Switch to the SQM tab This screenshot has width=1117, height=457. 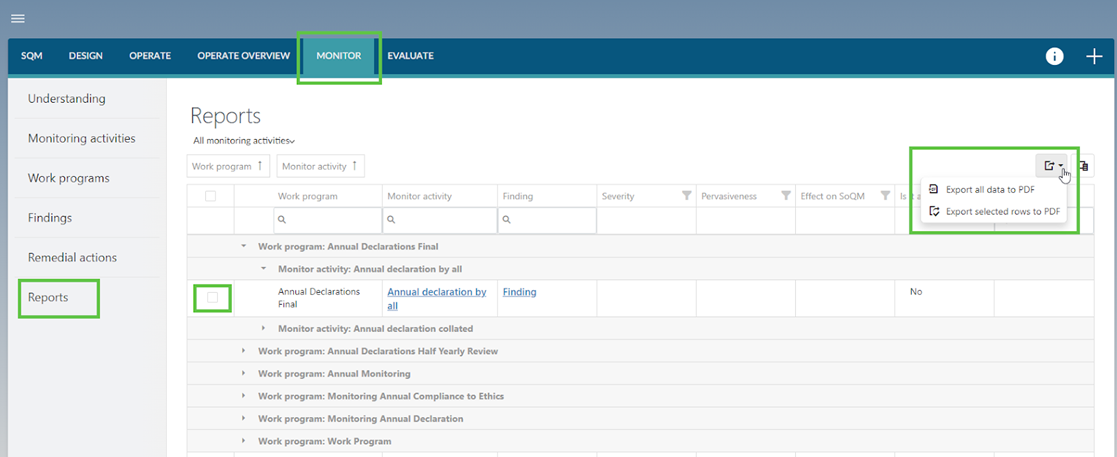[31, 56]
